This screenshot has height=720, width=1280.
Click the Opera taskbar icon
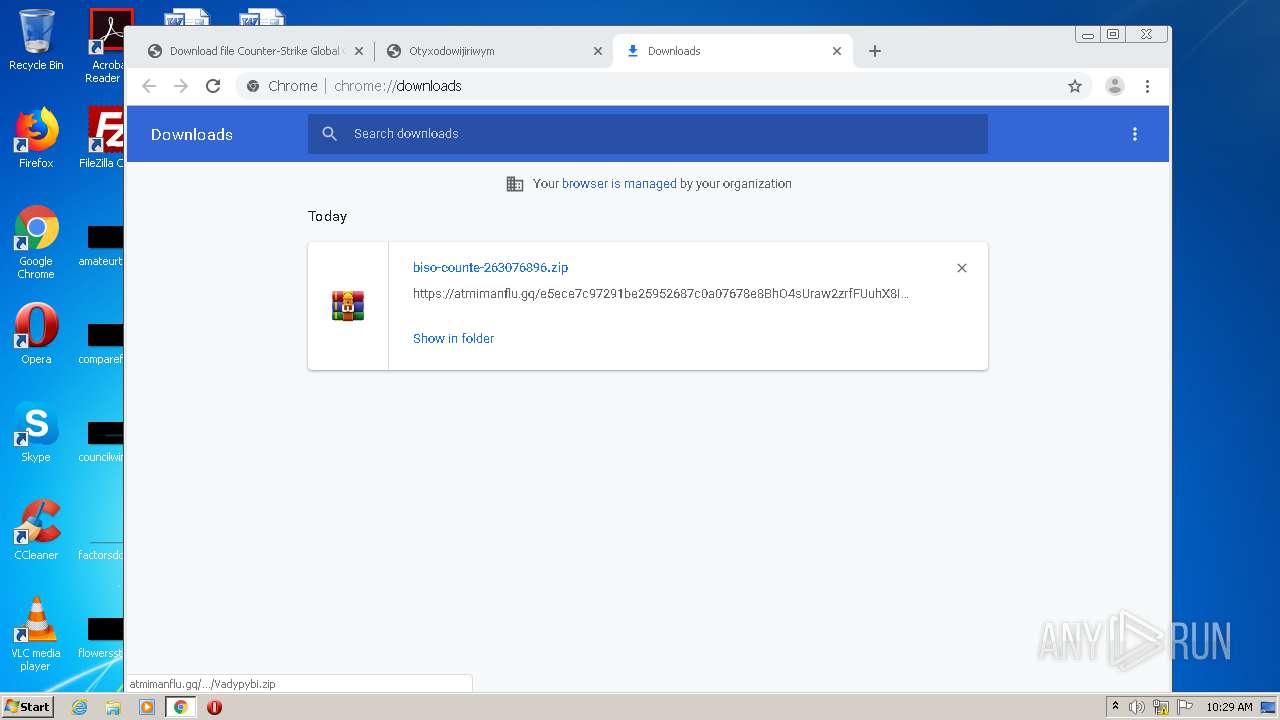coord(214,707)
